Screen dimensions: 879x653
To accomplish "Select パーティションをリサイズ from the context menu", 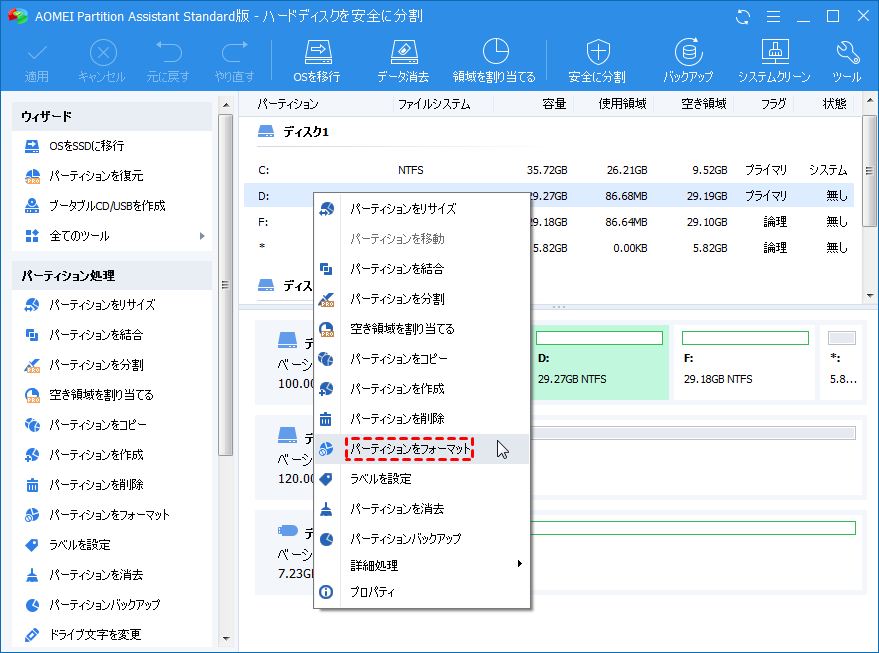I will pyautogui.click(x=422, y=209).
